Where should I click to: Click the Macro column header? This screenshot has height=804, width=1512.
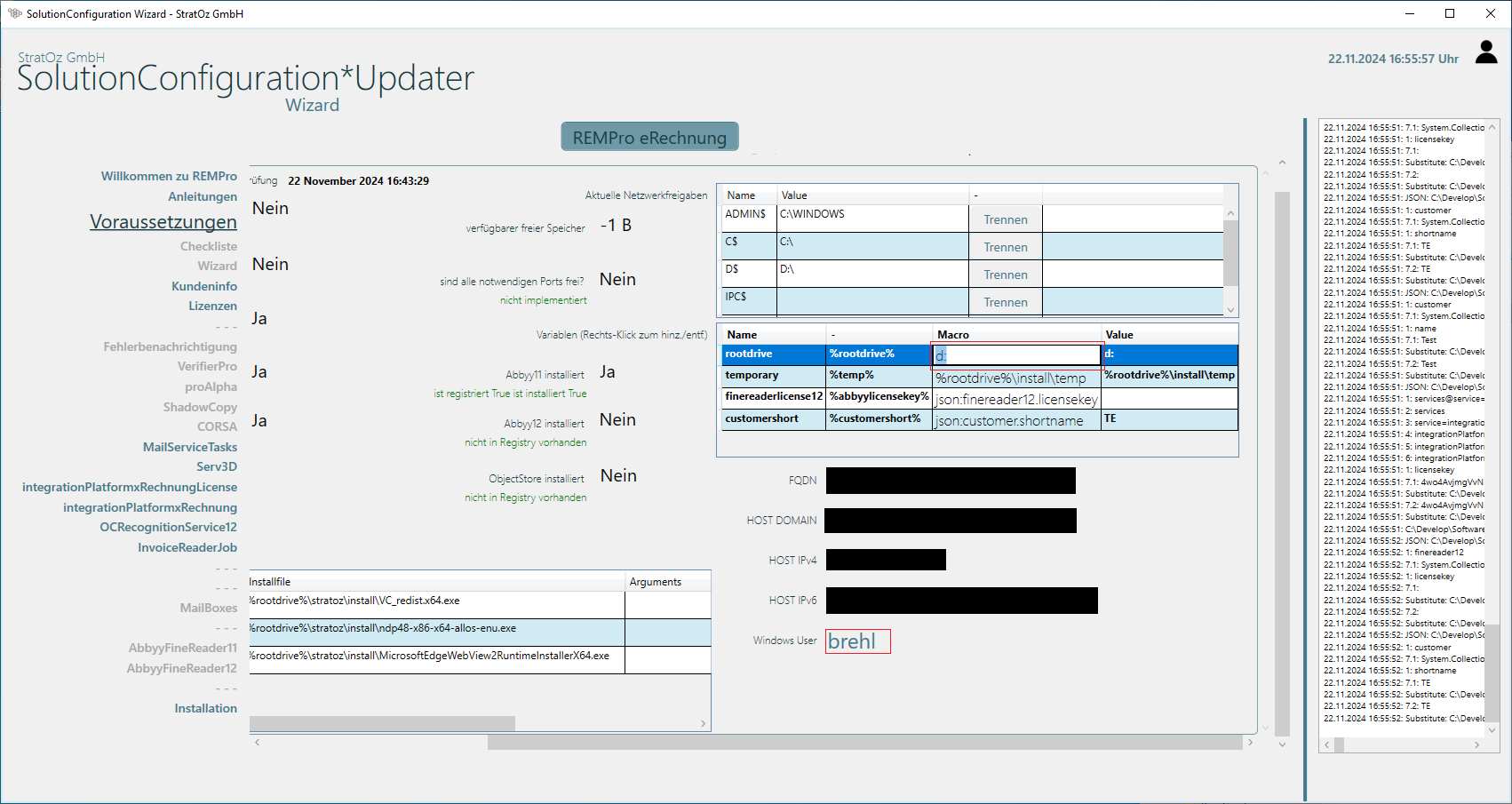(953, 335)
